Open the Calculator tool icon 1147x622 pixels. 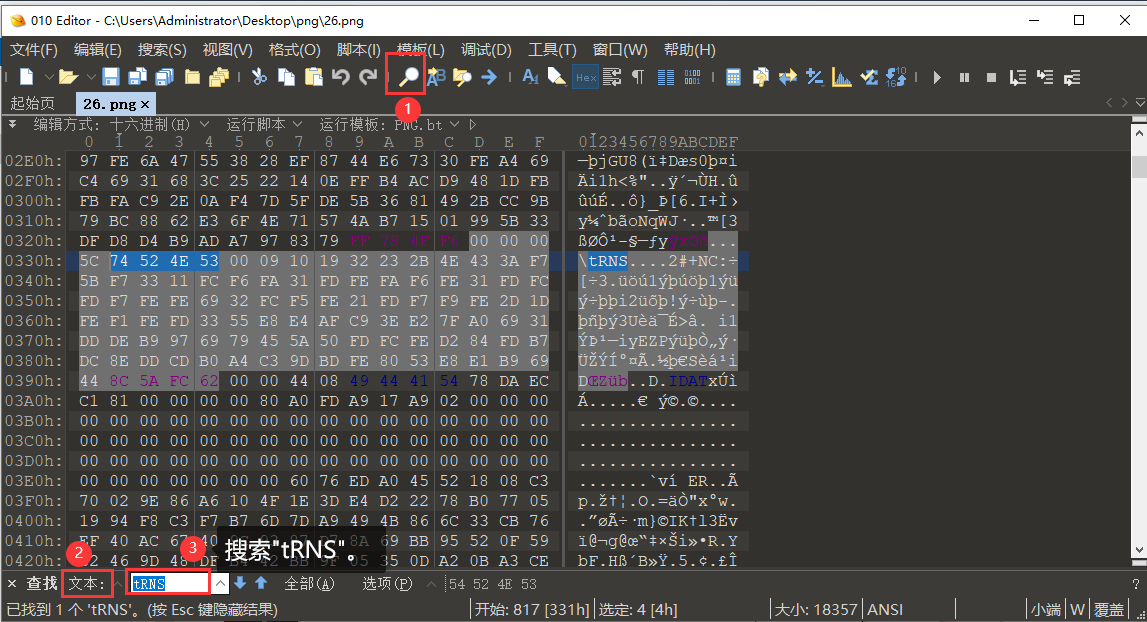click(x=733, y=77)
